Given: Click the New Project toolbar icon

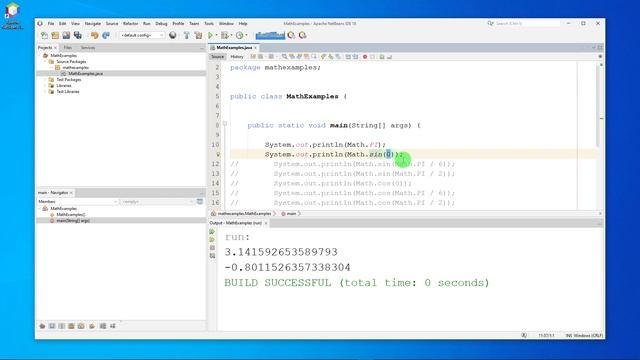Looking at the screenshot, I should [55, 36].
